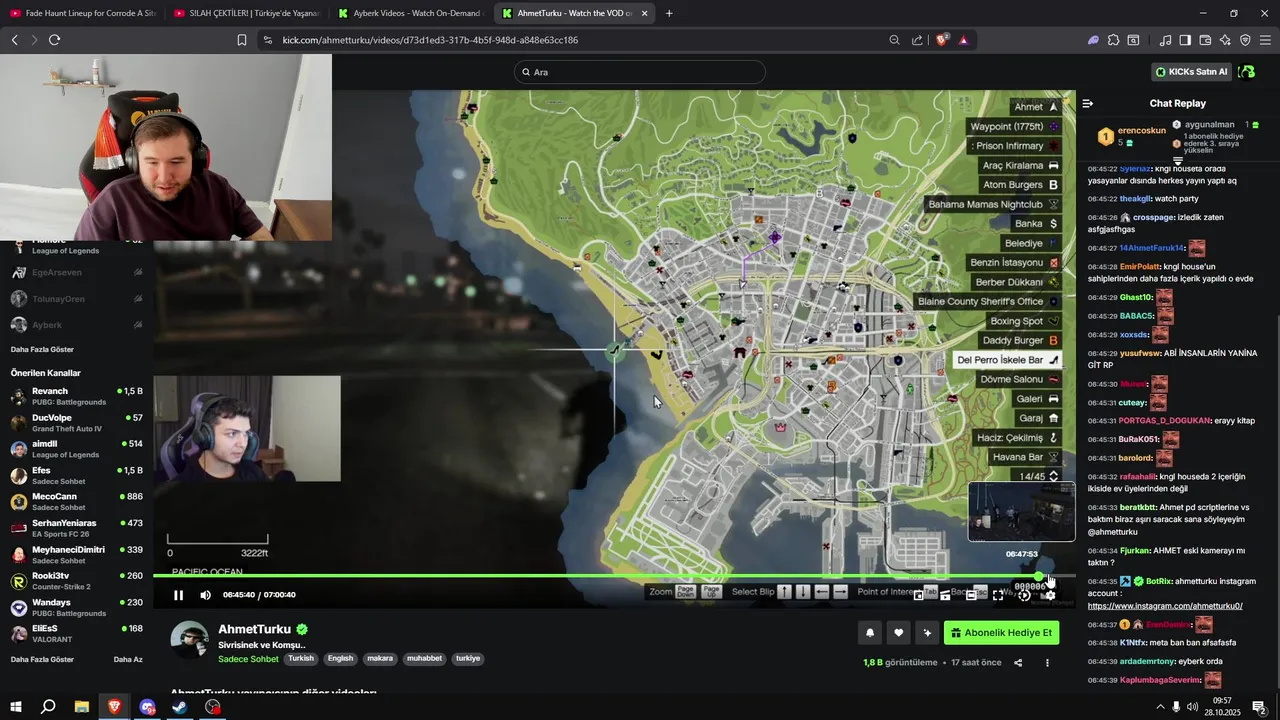Switch to Fade Haunt Lineup tab
The image size is (1280, 720).
point(82,13)
